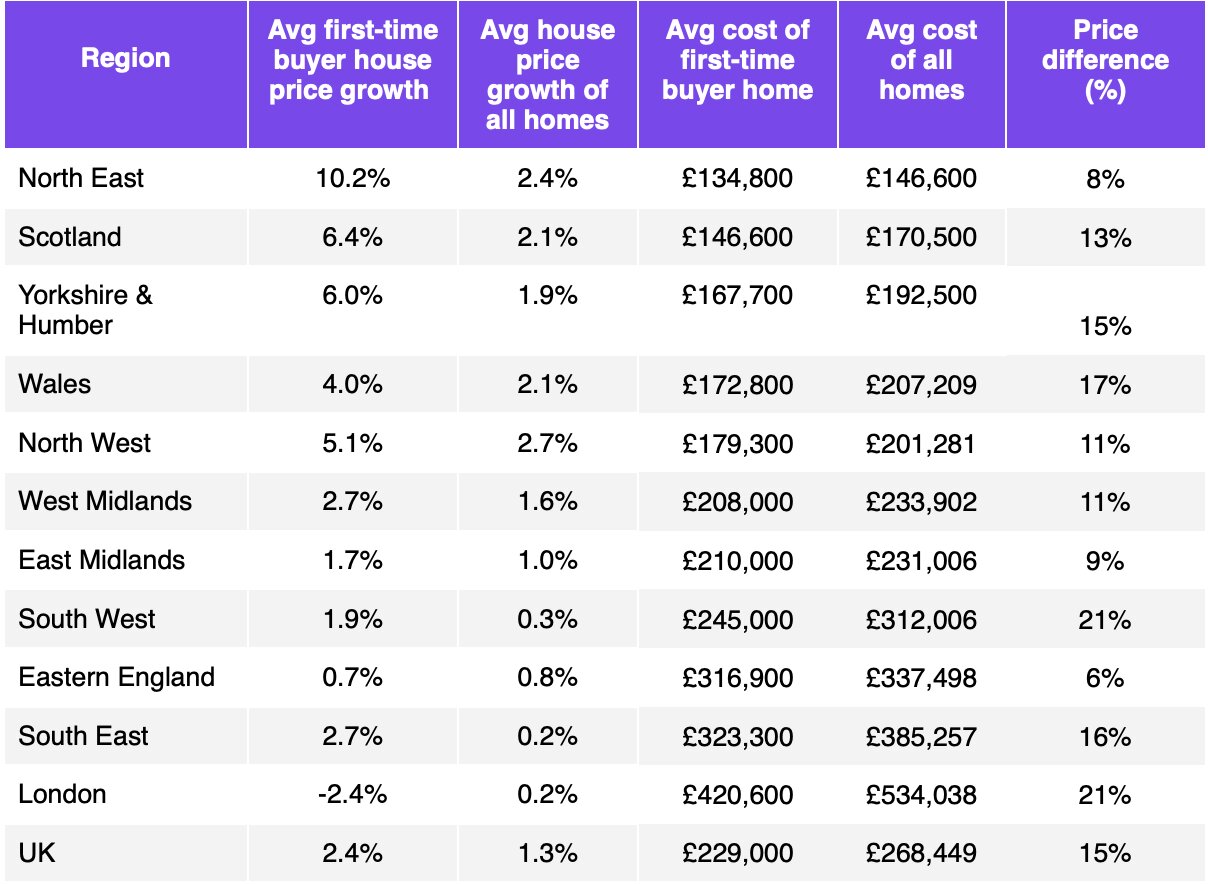Click the Avg cost of first-time buyer home header
The height and width of the screenshot is (884, 1208).
[x=738, y=60]
